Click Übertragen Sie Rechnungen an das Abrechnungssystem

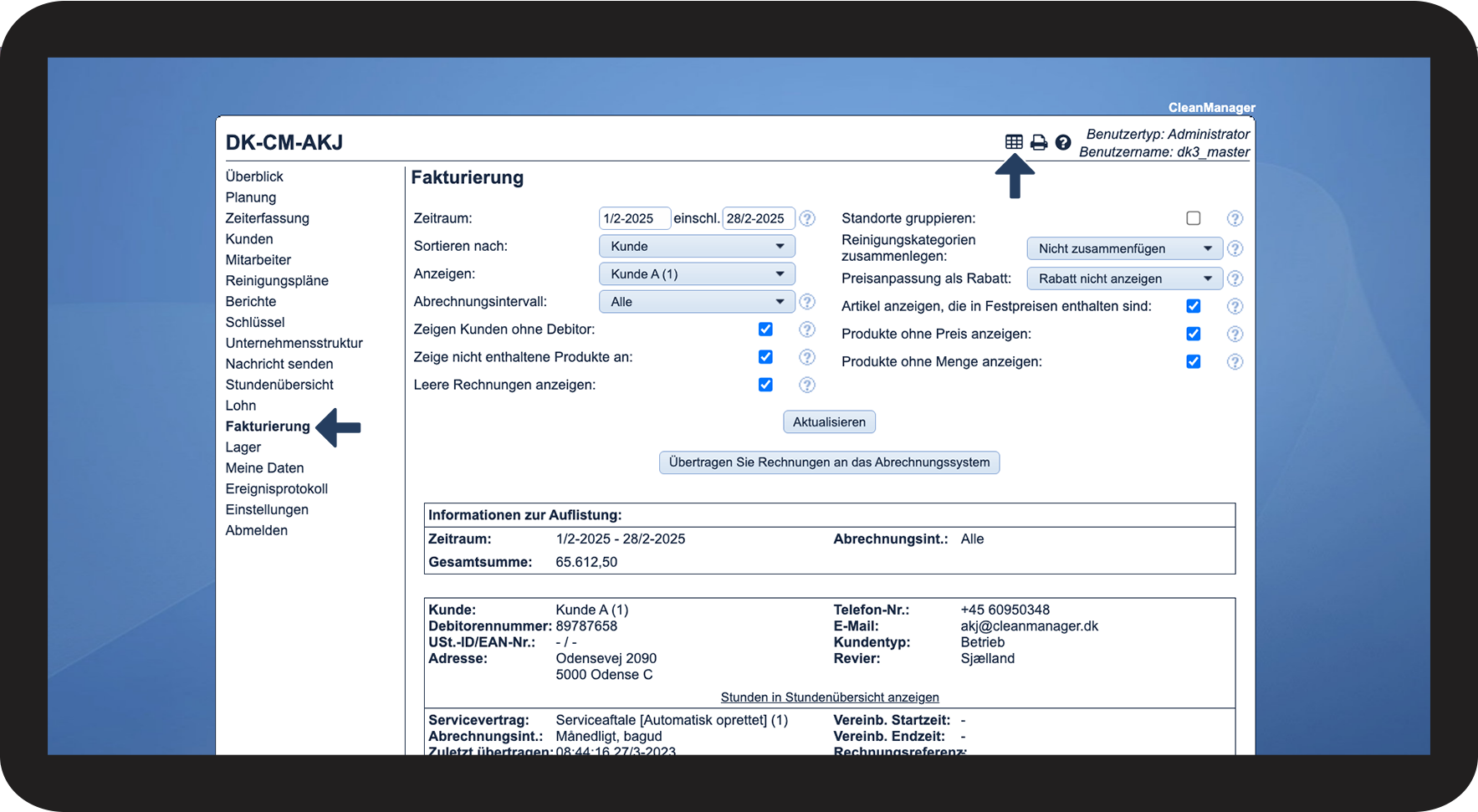tap(829, 462)
